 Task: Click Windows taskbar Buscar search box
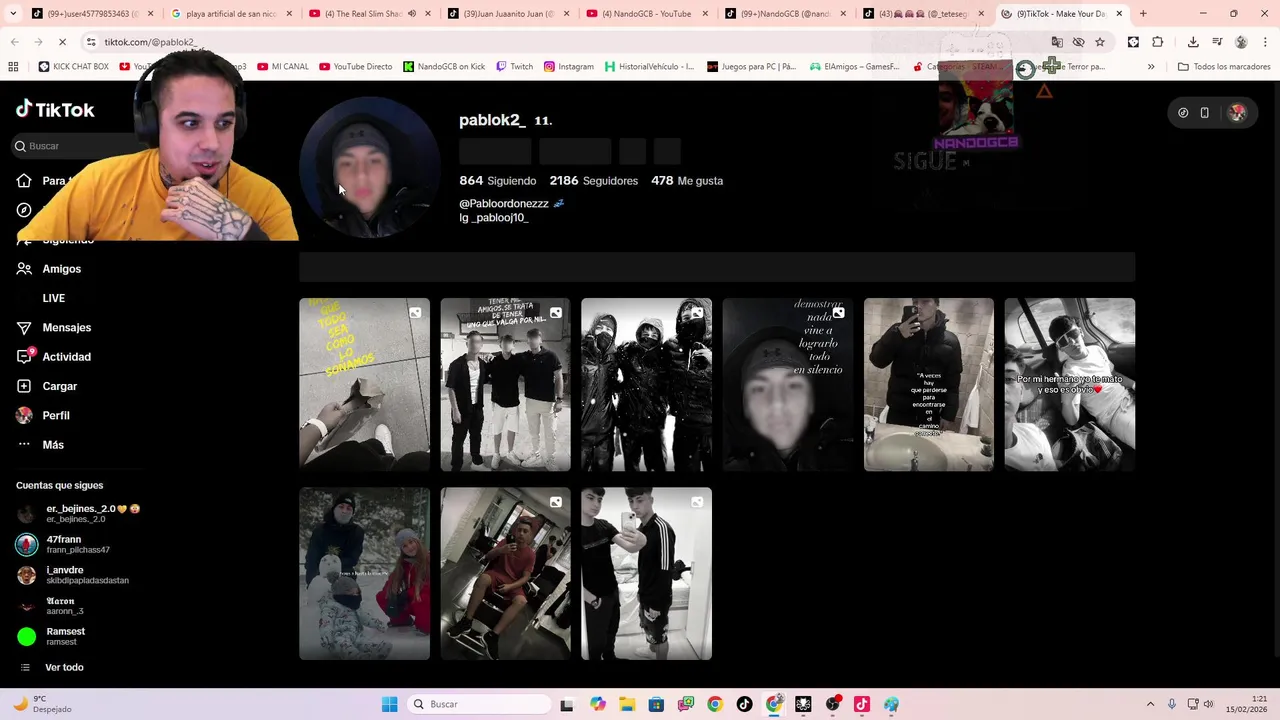[x=480, y=704]
